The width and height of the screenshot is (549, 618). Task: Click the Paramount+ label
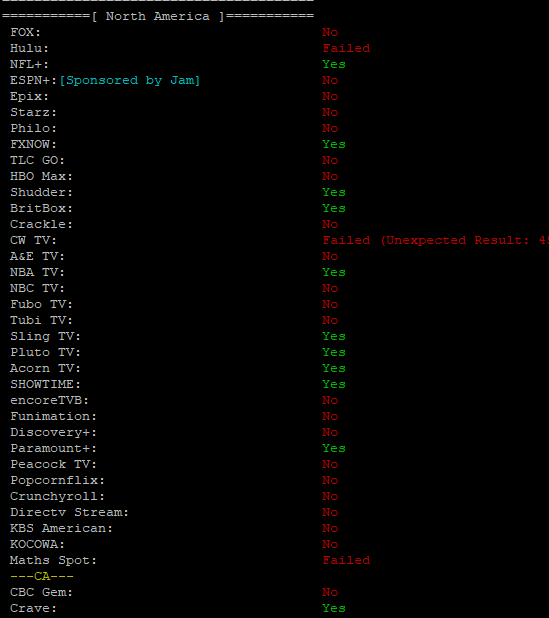pos(53,449)
